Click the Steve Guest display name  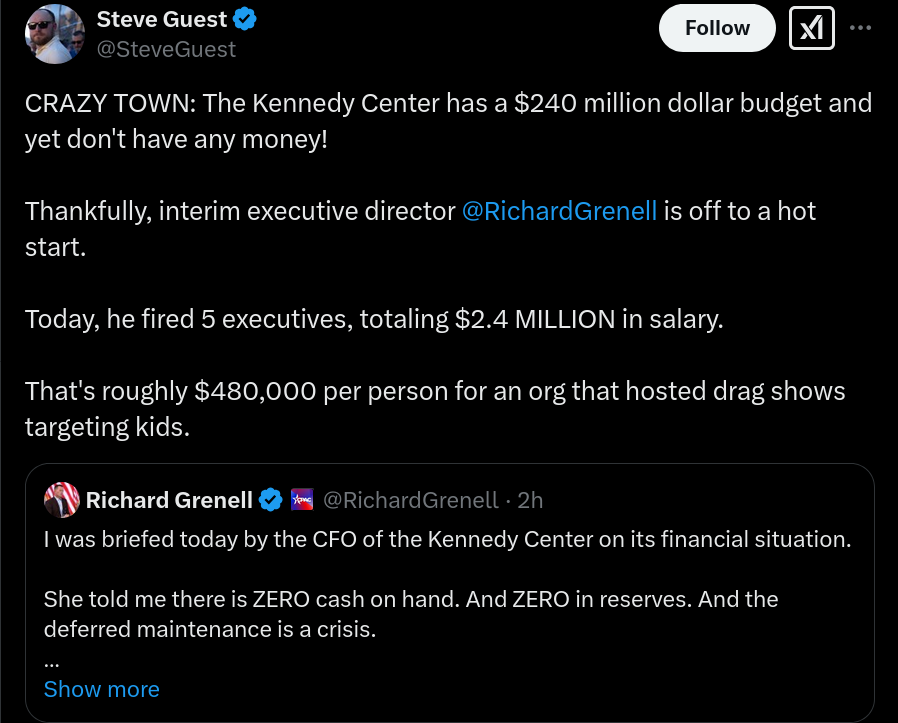(162, 19)
